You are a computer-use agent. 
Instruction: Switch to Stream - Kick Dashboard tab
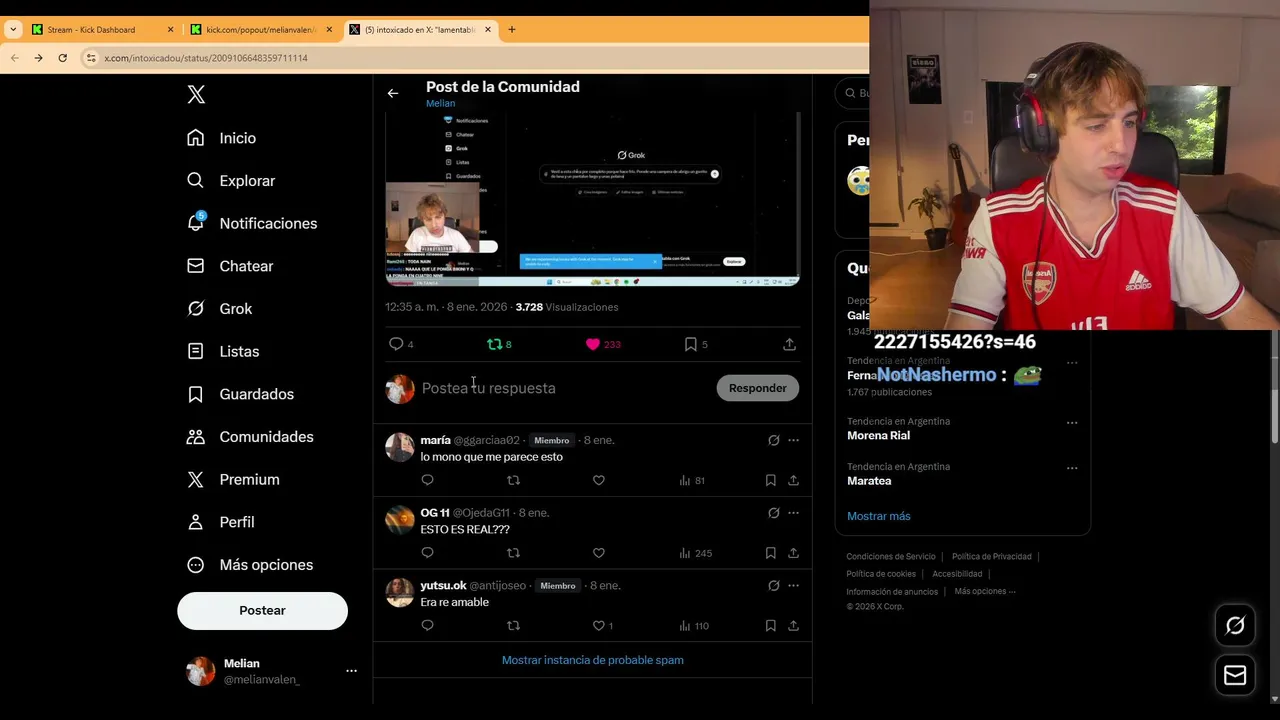click(103, 30)
